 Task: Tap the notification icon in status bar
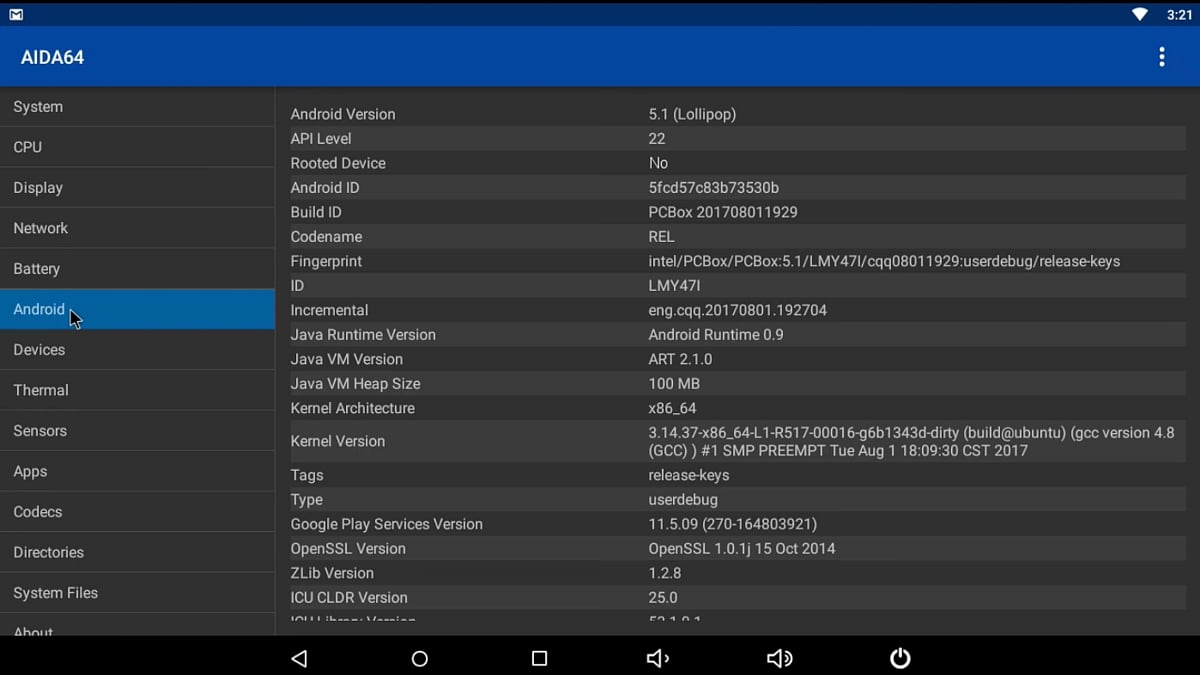click(x=14, y=14)
